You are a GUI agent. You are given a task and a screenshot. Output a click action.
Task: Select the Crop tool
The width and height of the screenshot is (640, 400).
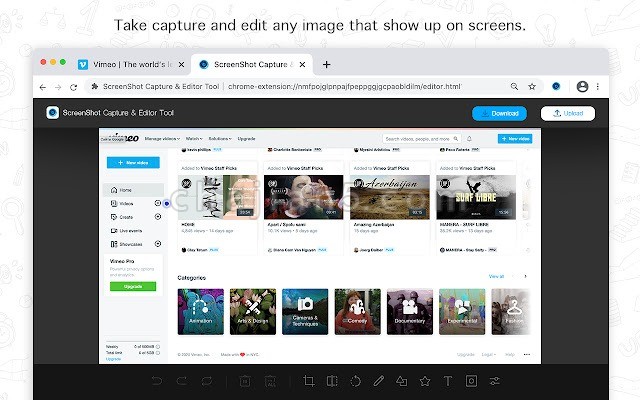309,381
